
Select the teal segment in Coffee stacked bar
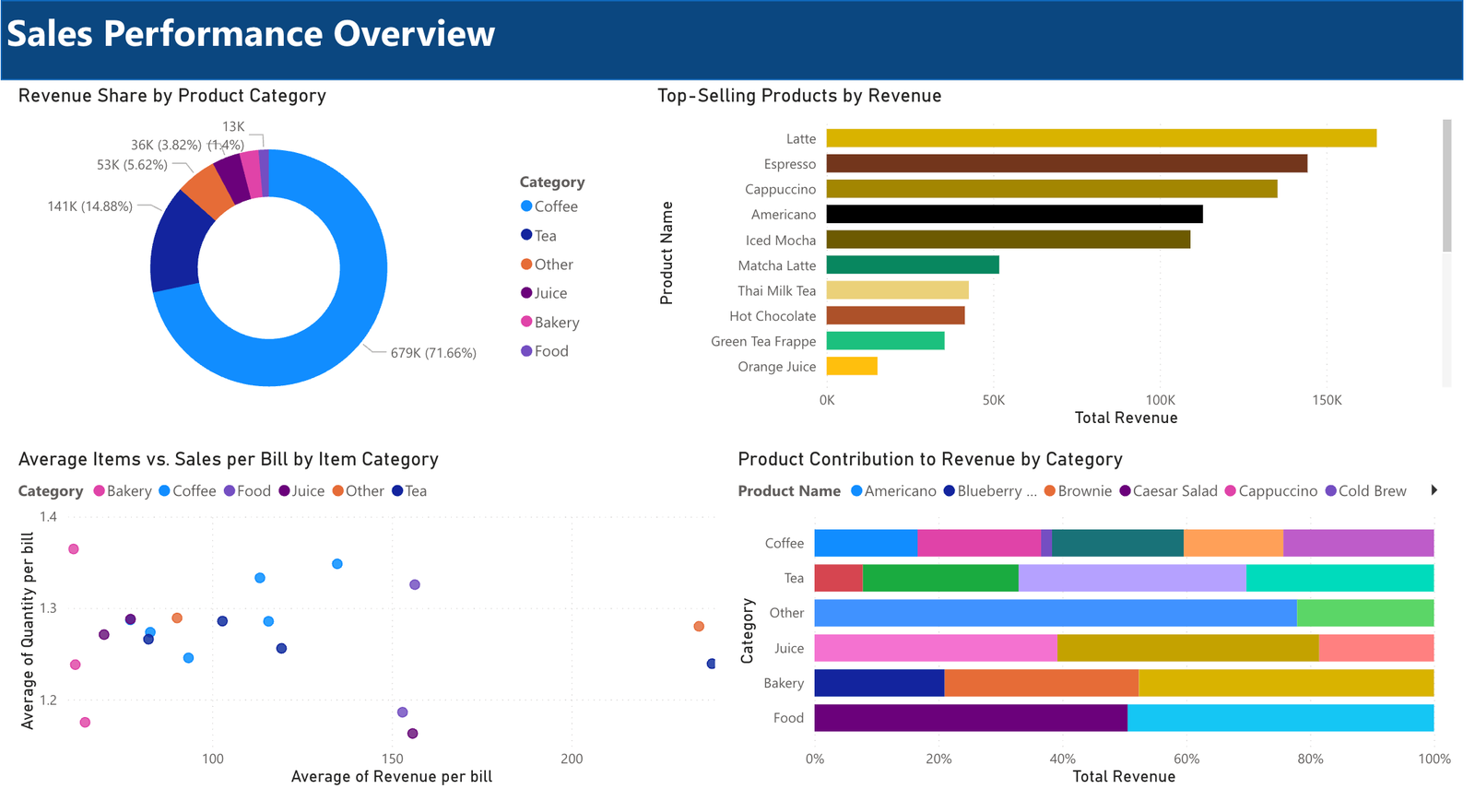pos(1118,543)
